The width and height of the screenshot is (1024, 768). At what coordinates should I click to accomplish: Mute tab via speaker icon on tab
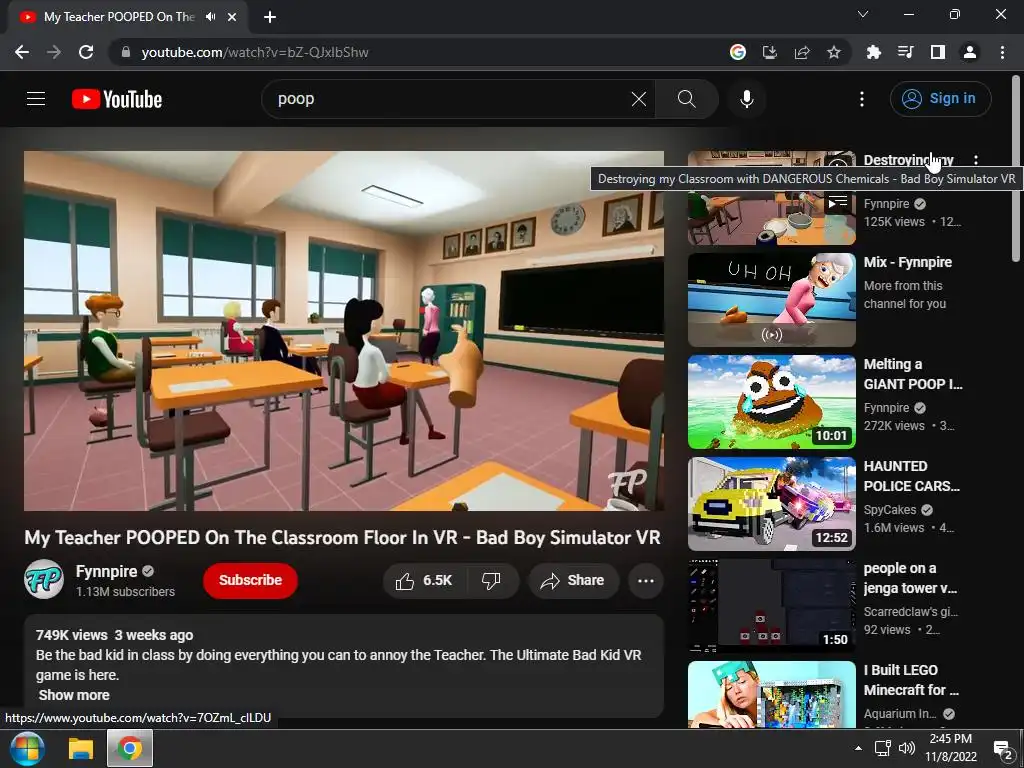click(x=210, y=17)
